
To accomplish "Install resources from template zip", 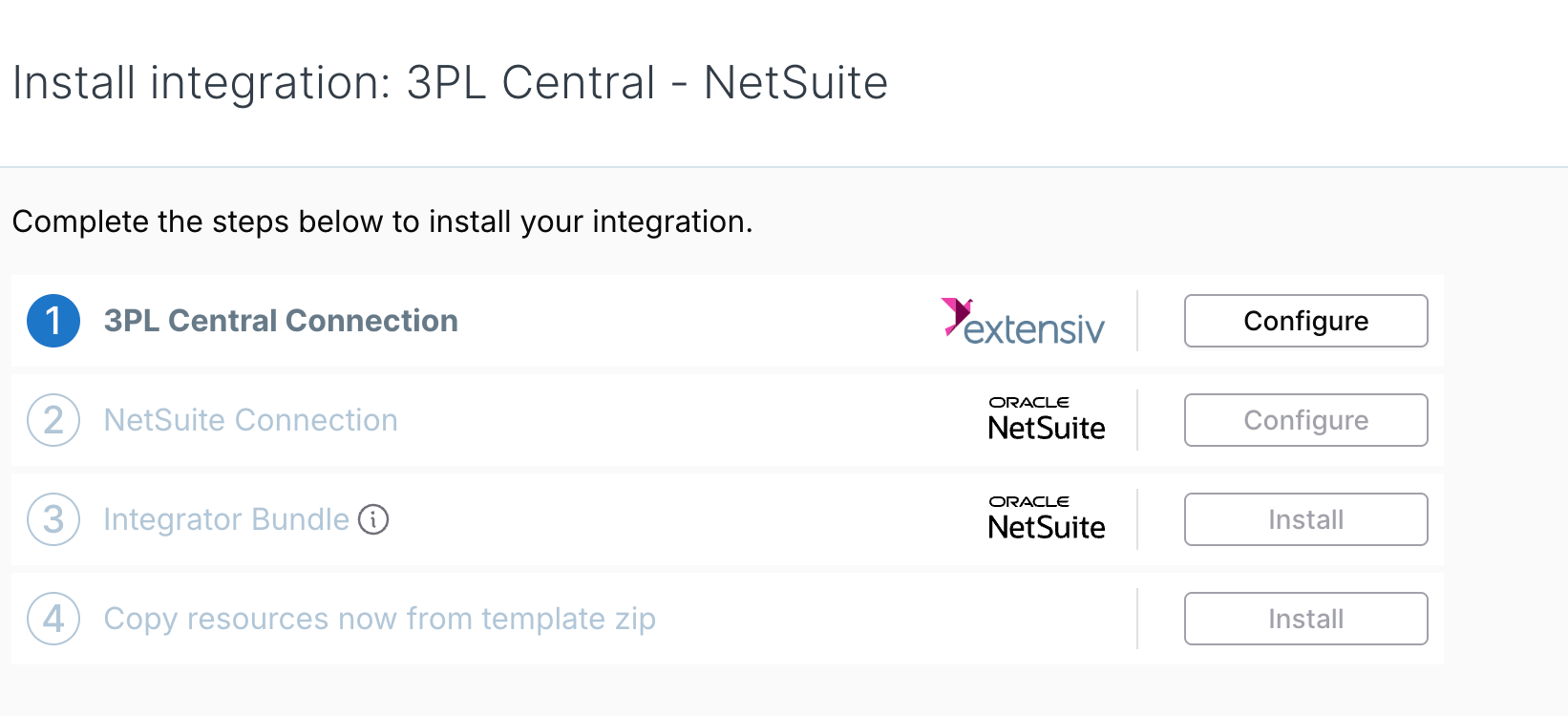I will pos(1305,619).
